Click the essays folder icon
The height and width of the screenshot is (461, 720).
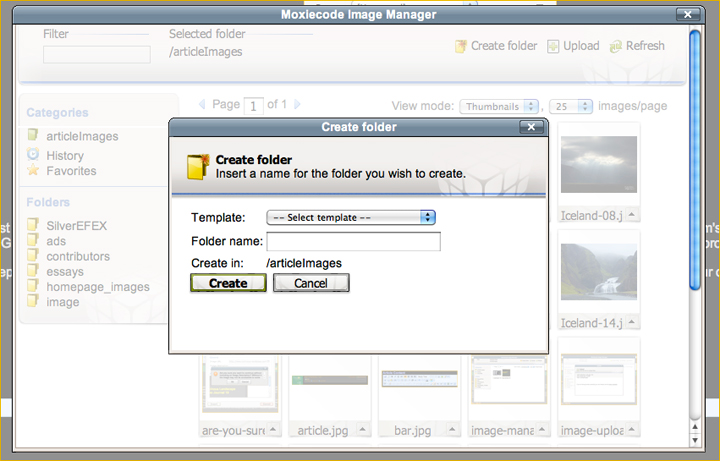click(x=33, y=270)
